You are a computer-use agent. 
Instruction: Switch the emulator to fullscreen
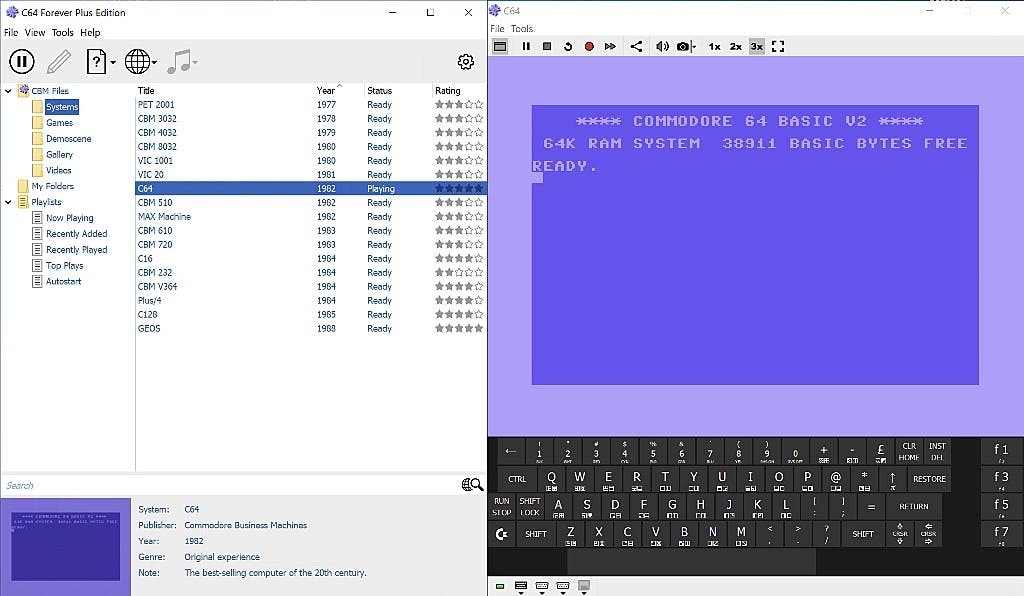(778, 46)
